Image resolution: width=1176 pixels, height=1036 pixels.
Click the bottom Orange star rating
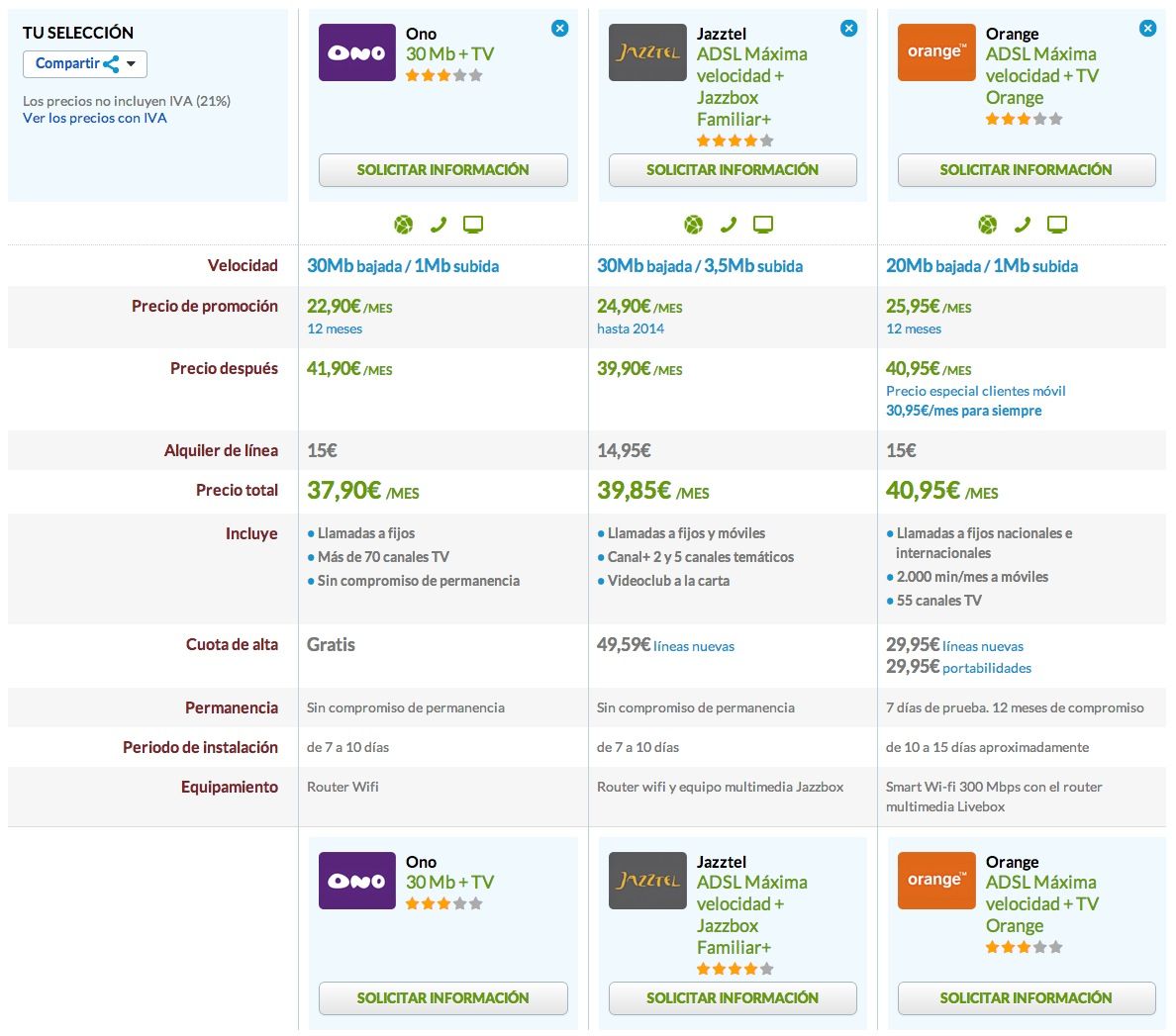1024,947
